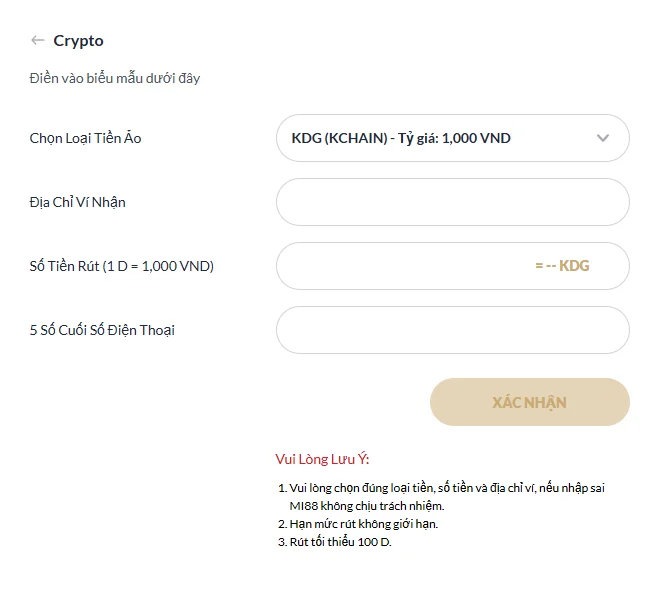Viewport: 661px width, 593px height.
Task: Click the MI88 không chịu trách nhiệm line
Action: 366,506
